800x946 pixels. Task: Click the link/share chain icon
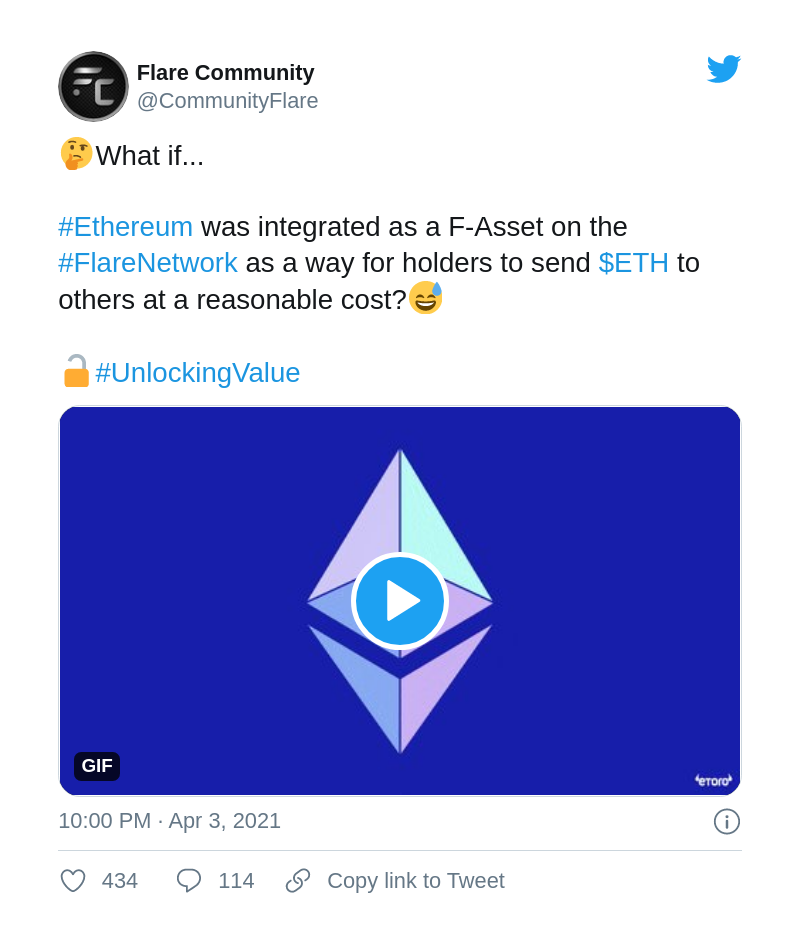click(297, 881)
